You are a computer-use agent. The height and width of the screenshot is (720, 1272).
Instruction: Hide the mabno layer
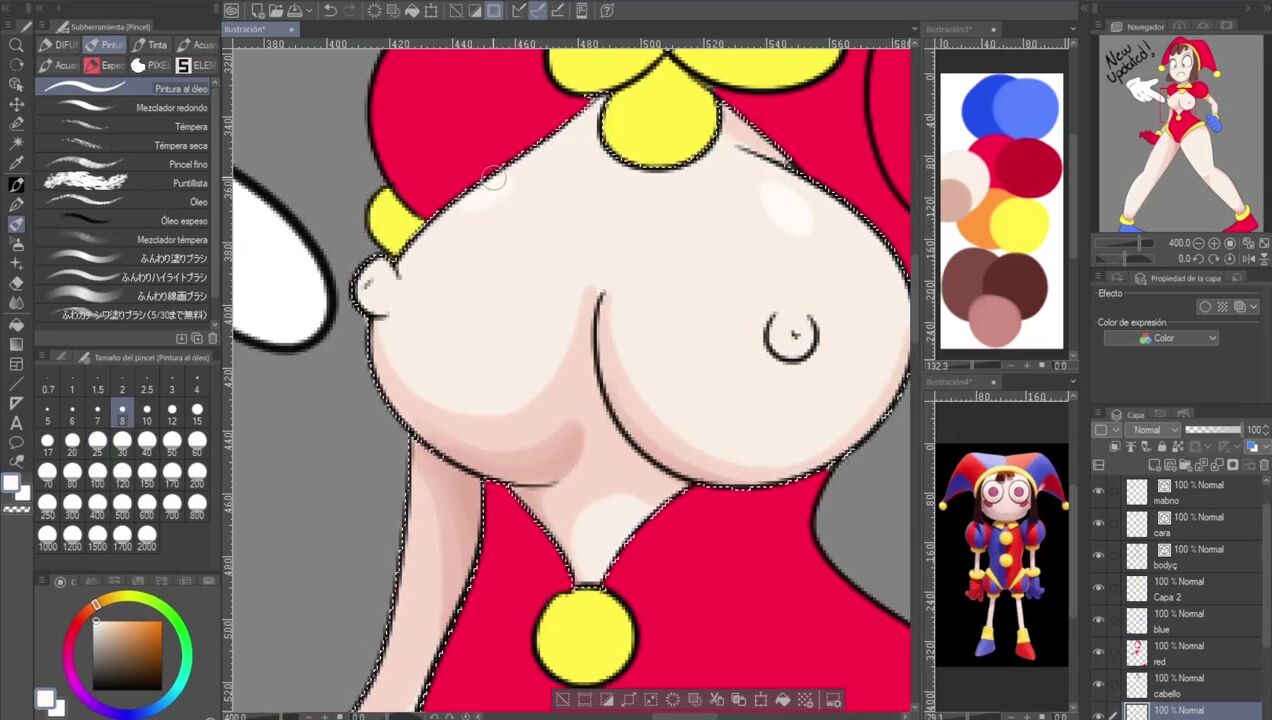pyautogui.click(x=1098, y=492)
